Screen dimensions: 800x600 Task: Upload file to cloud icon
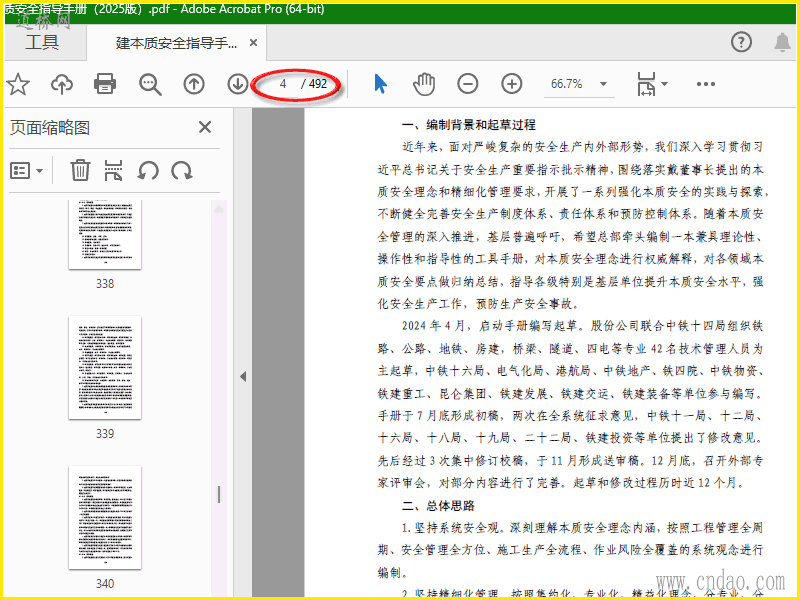click(x=62, y=84)
